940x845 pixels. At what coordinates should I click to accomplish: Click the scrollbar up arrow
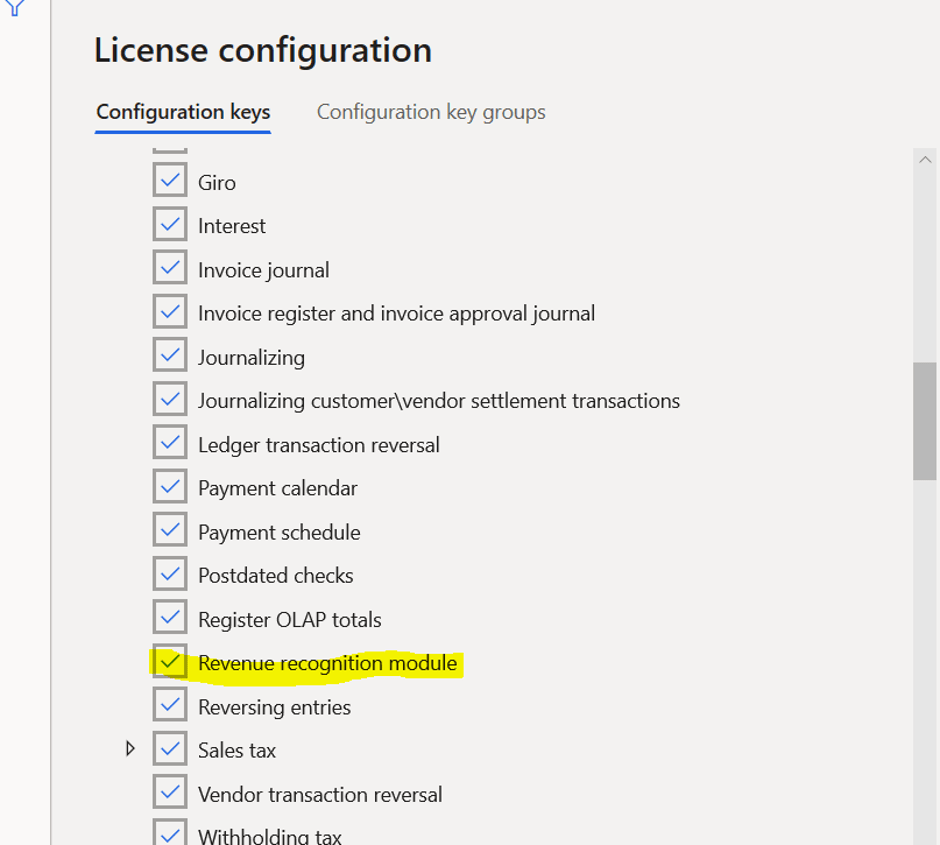coord(925,160)
